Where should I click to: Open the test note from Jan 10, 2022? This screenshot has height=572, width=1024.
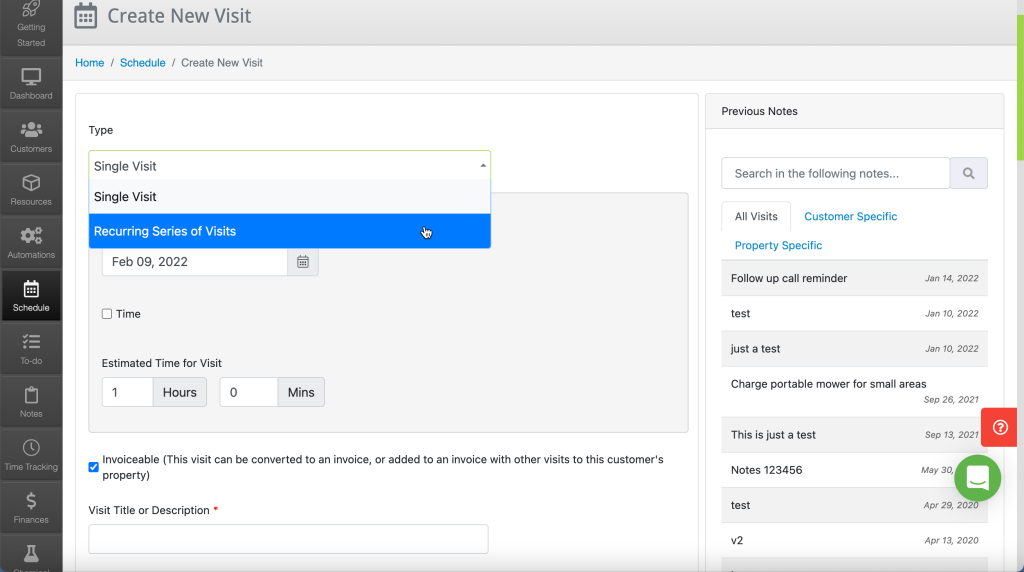point(854,313)
